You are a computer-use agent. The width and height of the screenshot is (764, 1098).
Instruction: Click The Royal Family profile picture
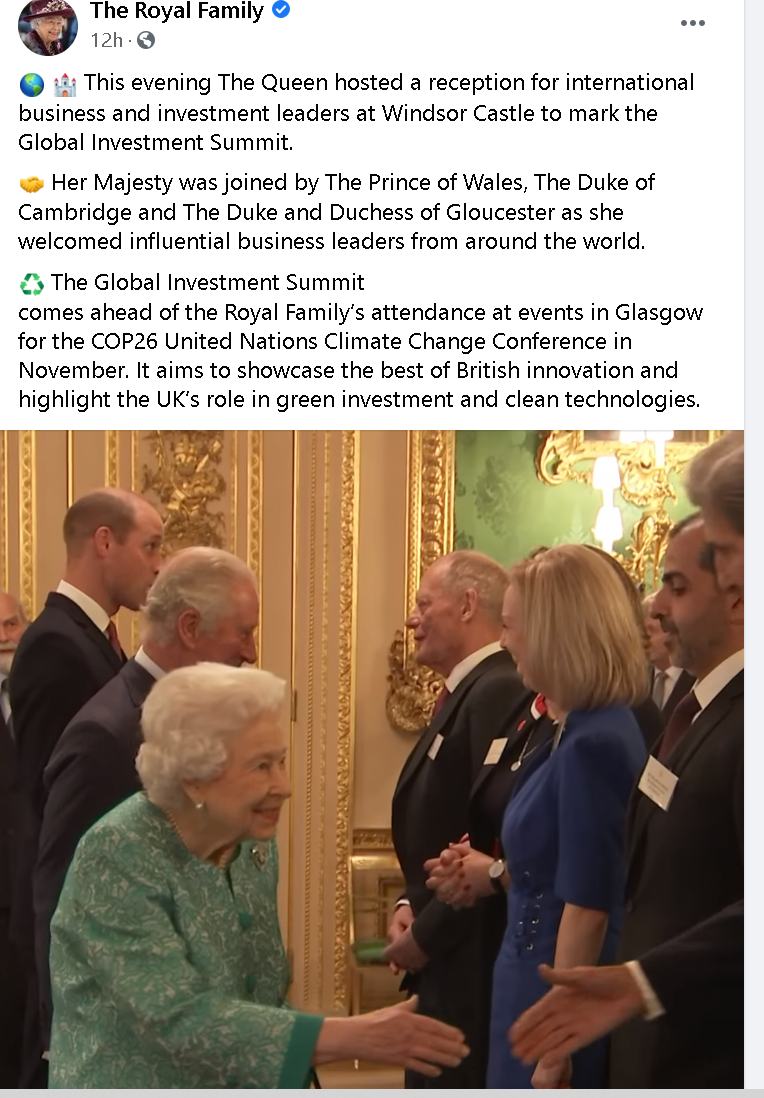pyautogui.click(x=48, y=27)
